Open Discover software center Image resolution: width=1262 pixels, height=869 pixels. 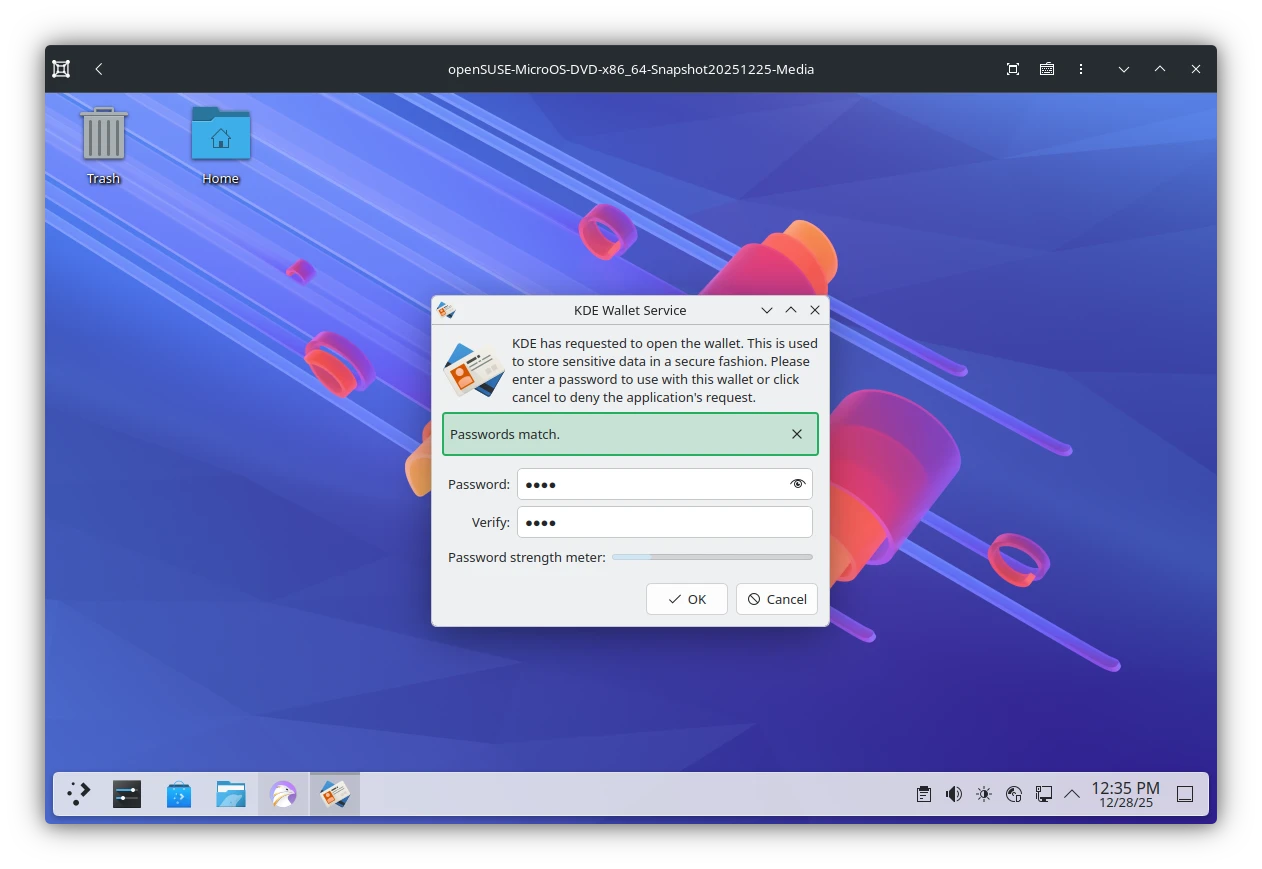(179, 793)
